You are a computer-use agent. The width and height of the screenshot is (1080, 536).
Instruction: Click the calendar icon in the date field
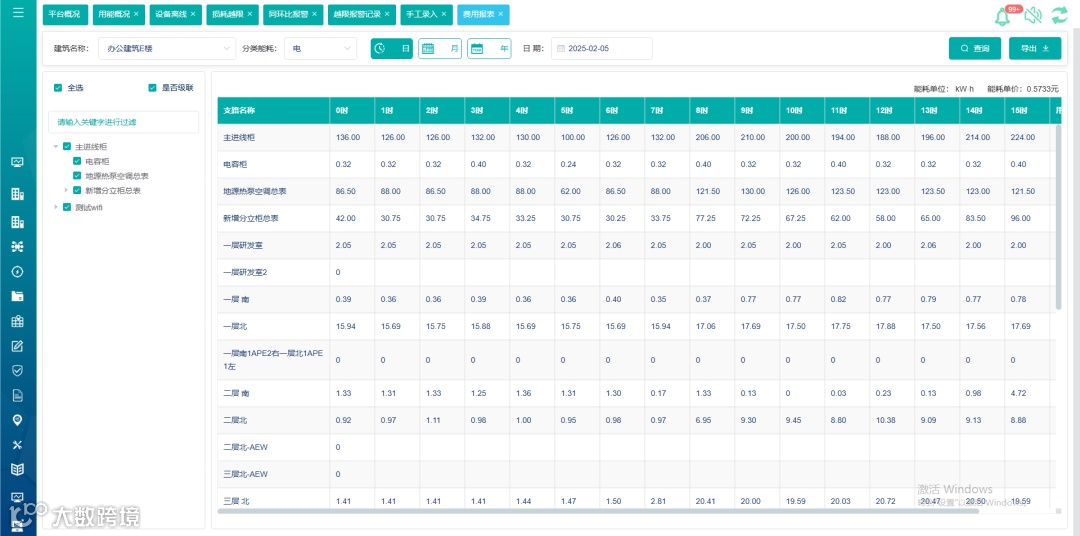561,49
